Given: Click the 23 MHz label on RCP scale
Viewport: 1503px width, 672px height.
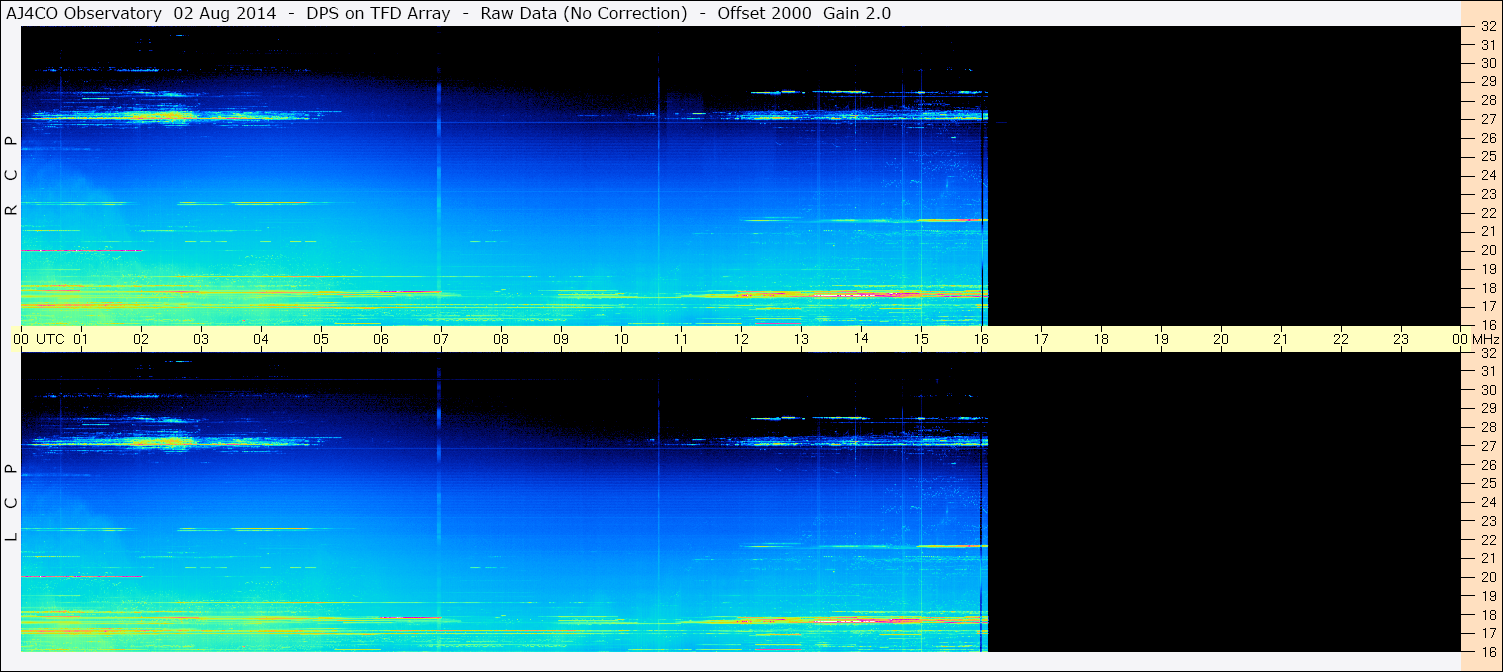Looking at the screenshot, I should pos(1488,194).
